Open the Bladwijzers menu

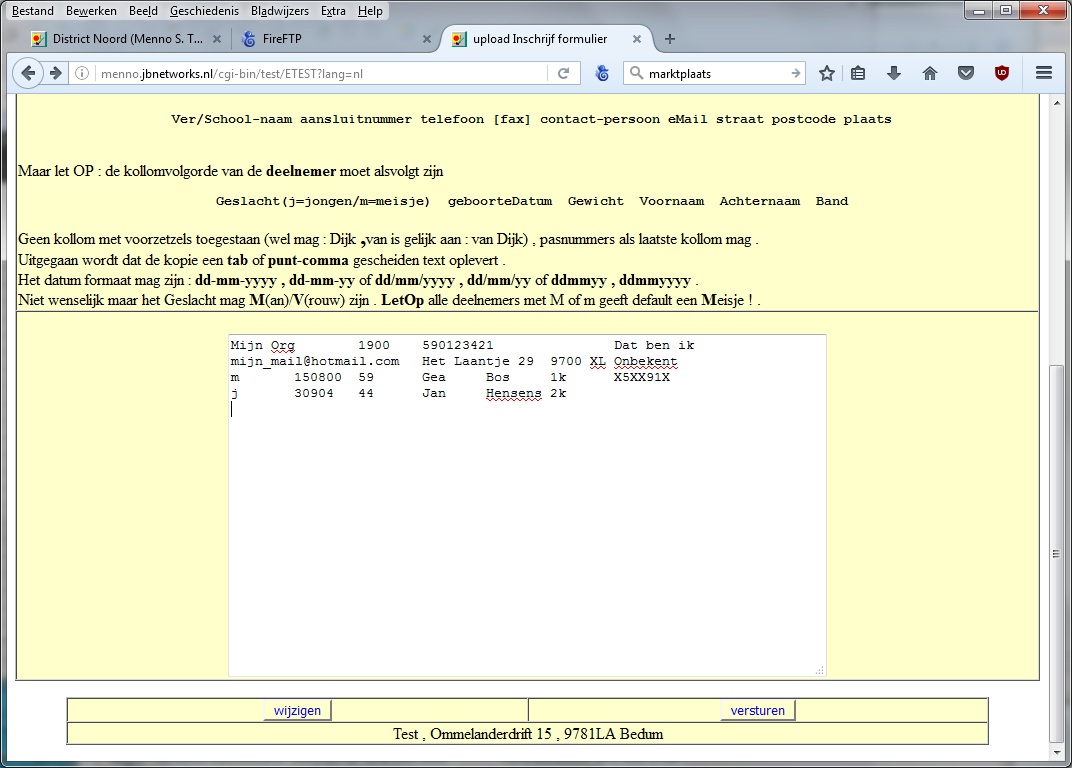[x=278, y=11]
